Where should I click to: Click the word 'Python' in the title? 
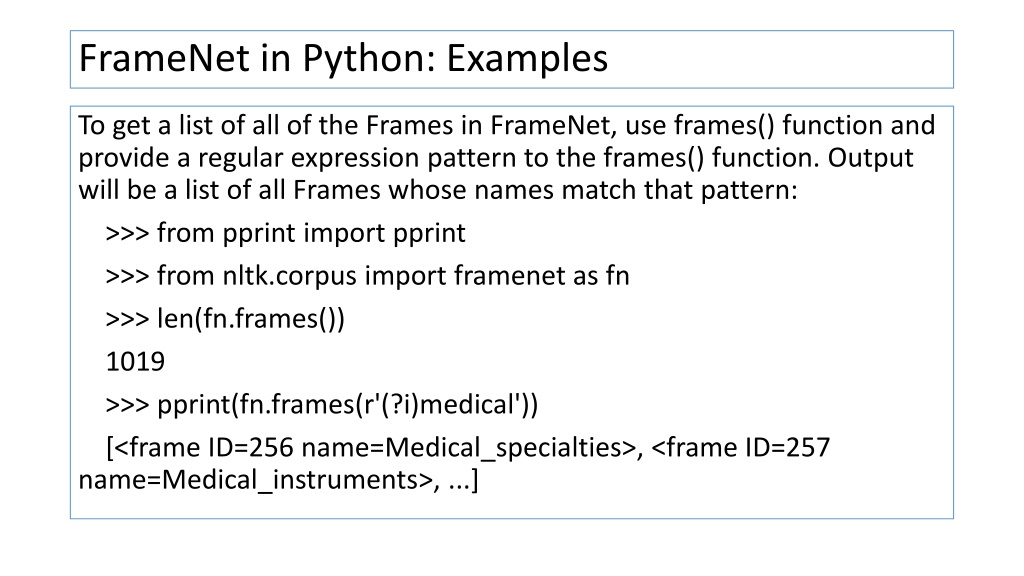[369, 59]
